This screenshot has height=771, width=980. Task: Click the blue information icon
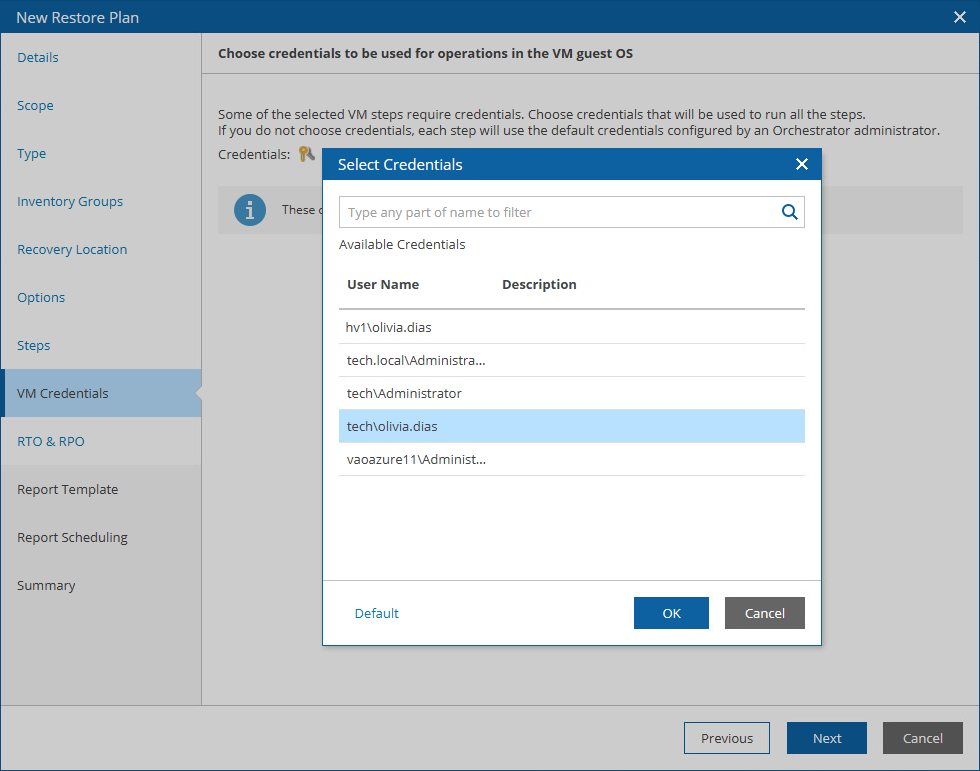(250, 210)
